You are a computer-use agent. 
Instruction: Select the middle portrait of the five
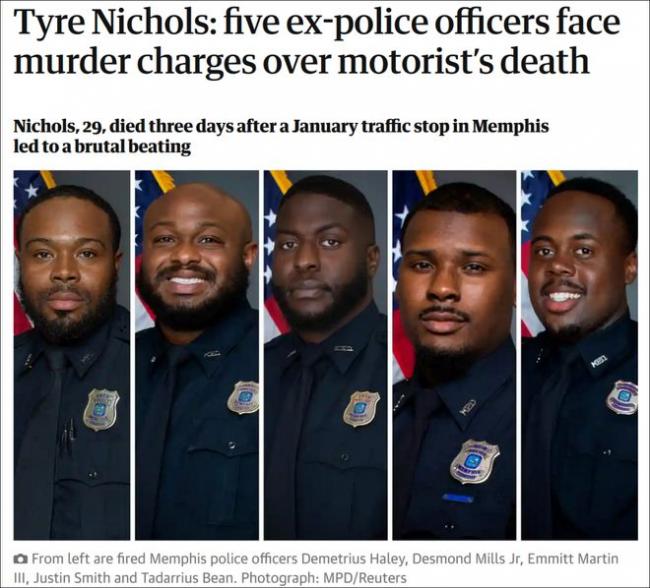coord(325,355)
